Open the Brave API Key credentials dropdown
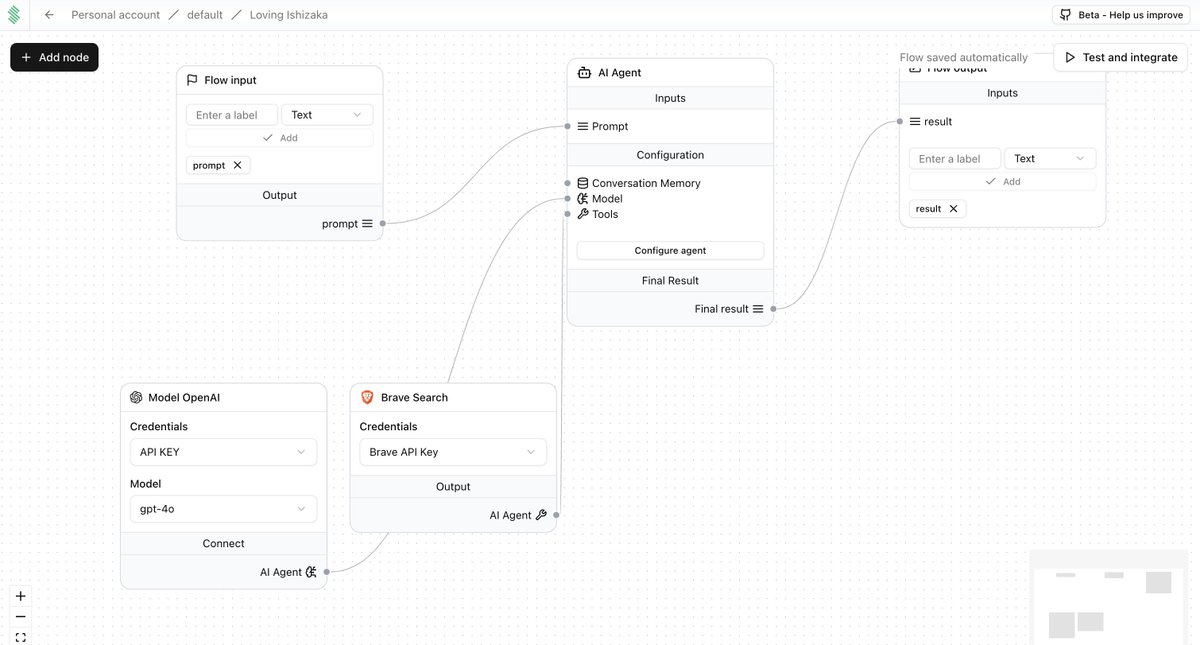1200x645 pixels. tap(453, 452)
